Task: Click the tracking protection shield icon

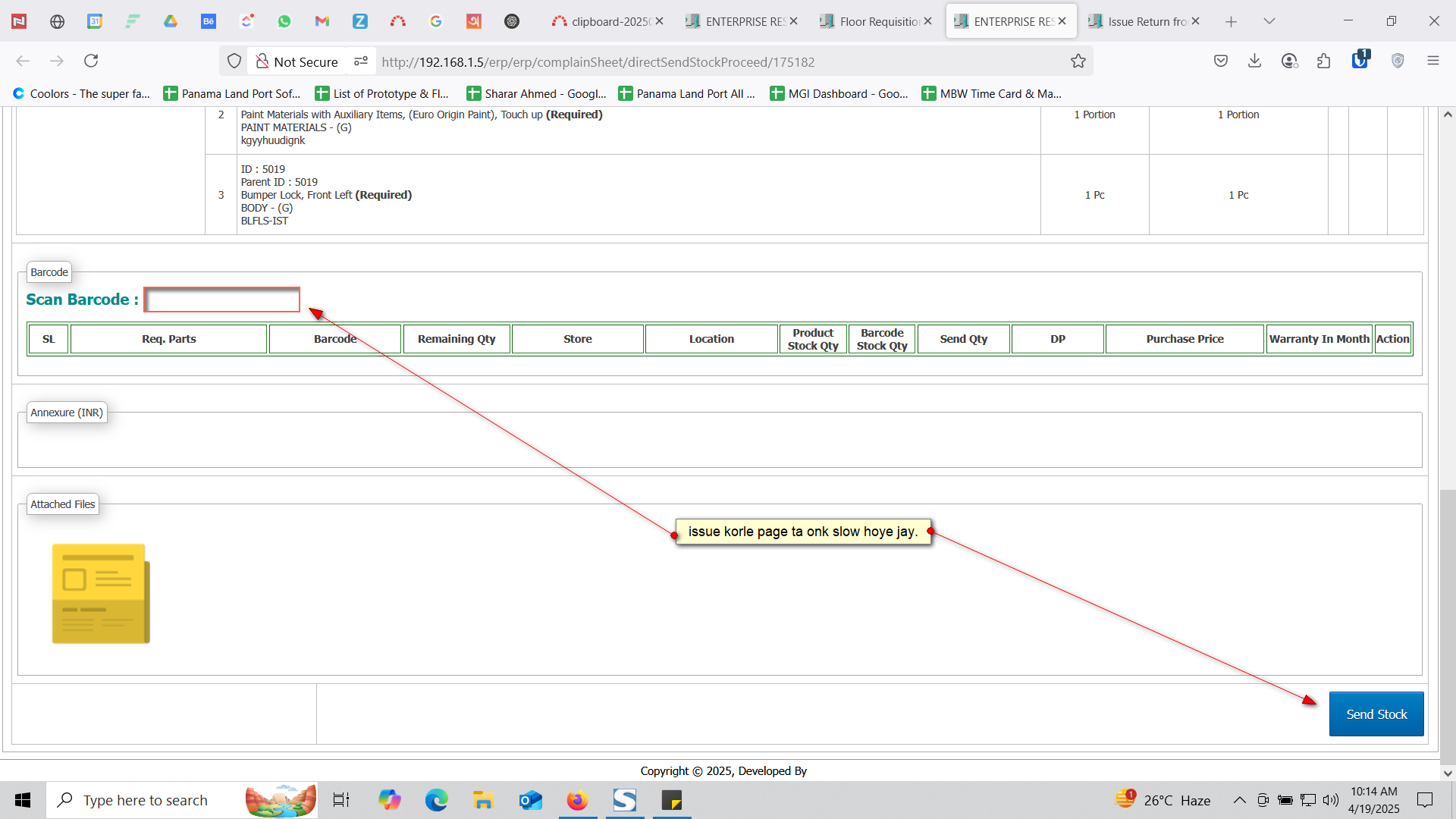Action: [234, 61]
